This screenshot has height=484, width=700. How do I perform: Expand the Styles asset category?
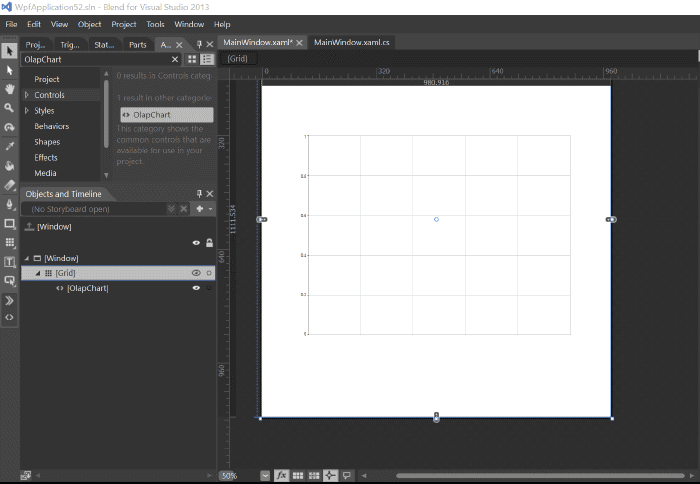click(27, 110)
